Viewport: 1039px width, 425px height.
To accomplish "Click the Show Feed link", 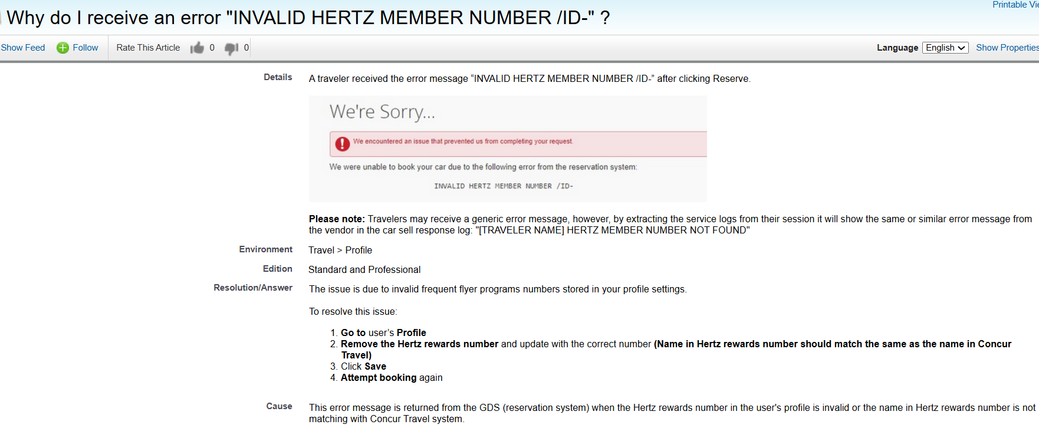I will [x=23, y=48].
